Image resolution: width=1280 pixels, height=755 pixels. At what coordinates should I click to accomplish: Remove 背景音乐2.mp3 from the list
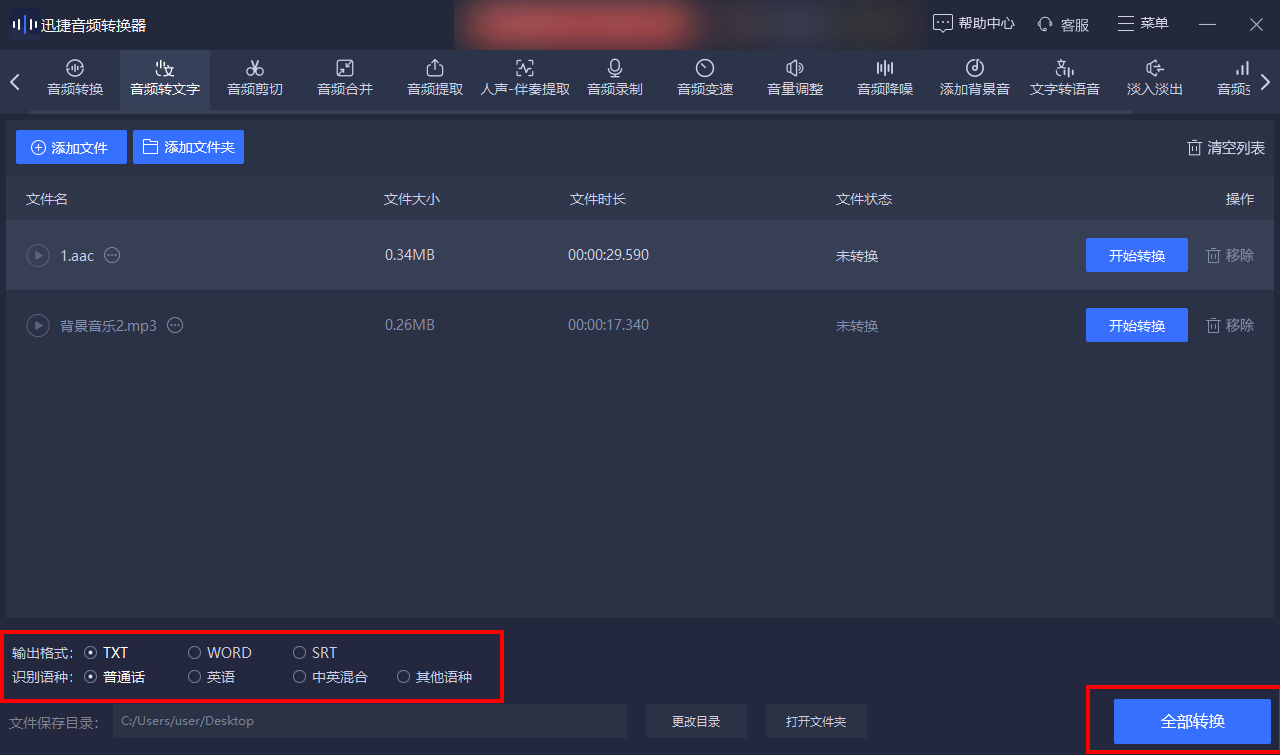[x=1230, y=325]
